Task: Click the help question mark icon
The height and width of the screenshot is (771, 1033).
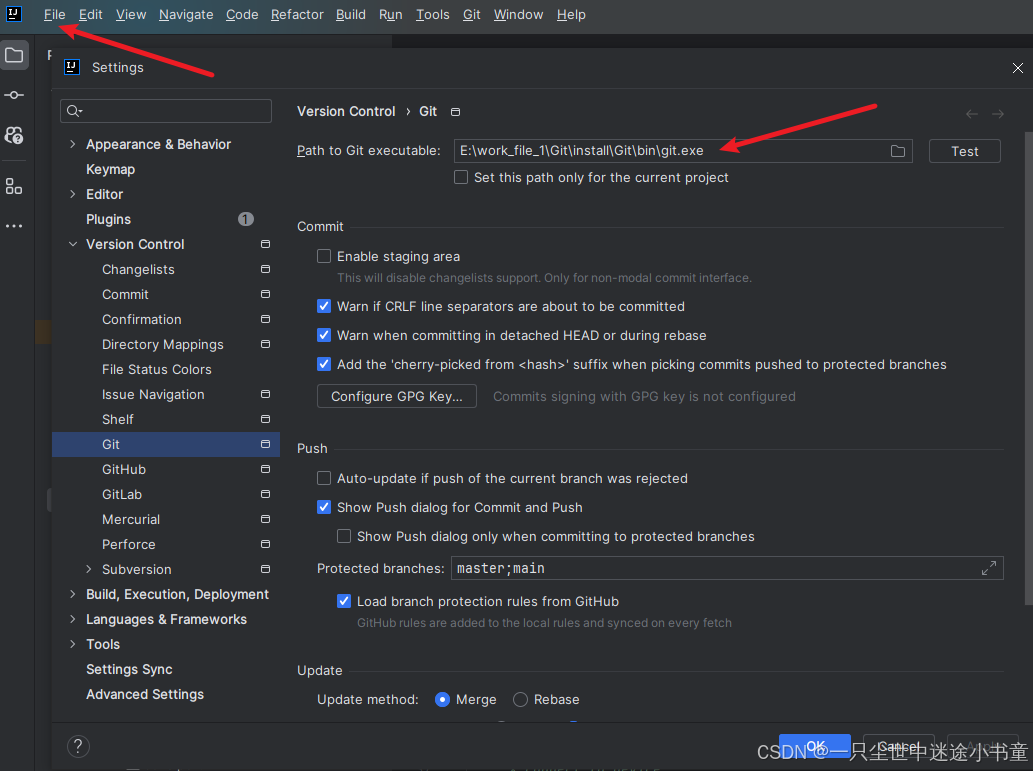Action: pyautogui.click(x=78, y=746)
